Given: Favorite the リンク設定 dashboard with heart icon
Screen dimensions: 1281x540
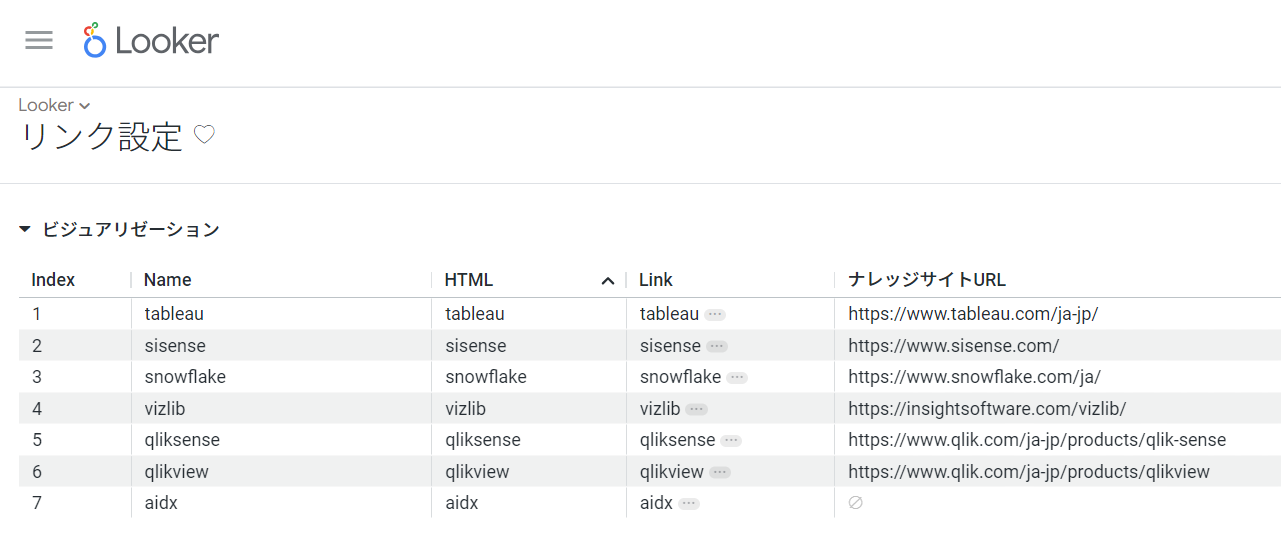Looking at the screenshot, I should click(x=204, y=135).
